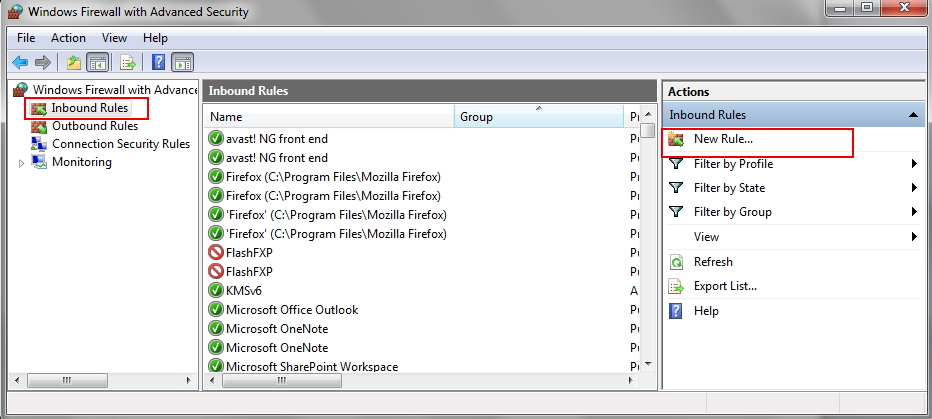932x419 pixels.
Task: Expand Filter by State submenu arrow
Action: point(914,188)
